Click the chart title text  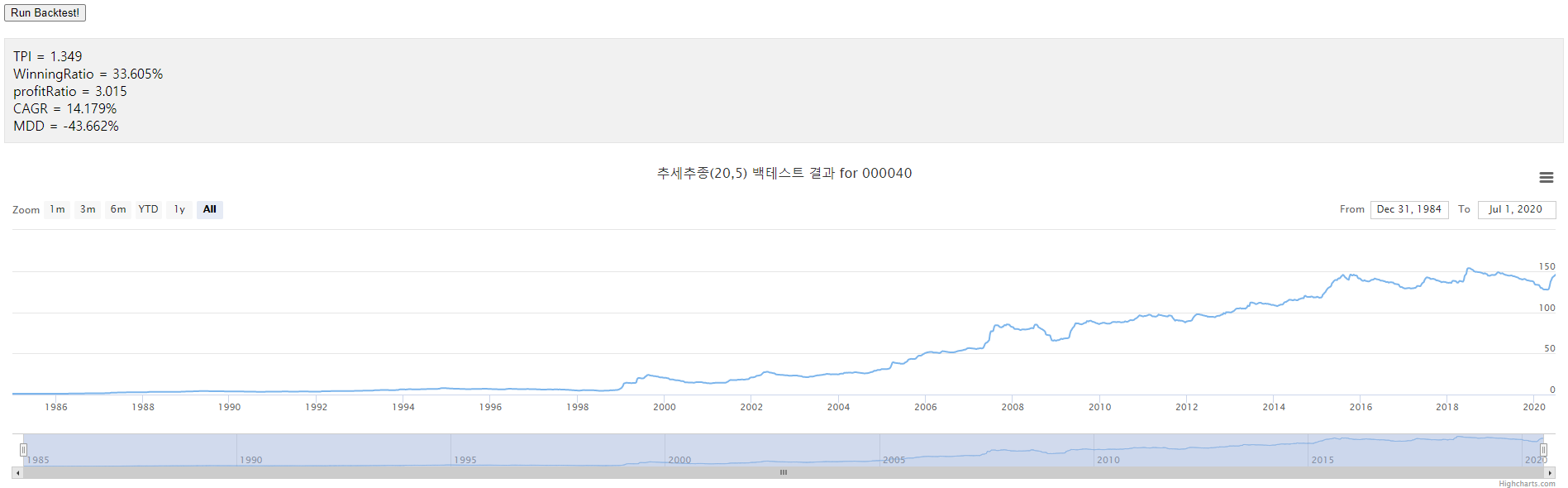[784, 173]
